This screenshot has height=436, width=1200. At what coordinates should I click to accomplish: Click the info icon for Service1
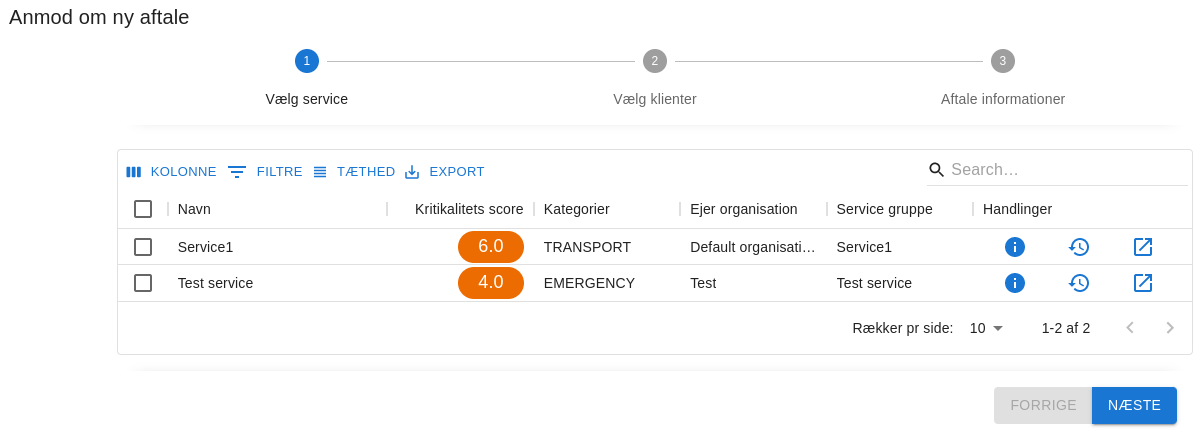point(1015,247)
